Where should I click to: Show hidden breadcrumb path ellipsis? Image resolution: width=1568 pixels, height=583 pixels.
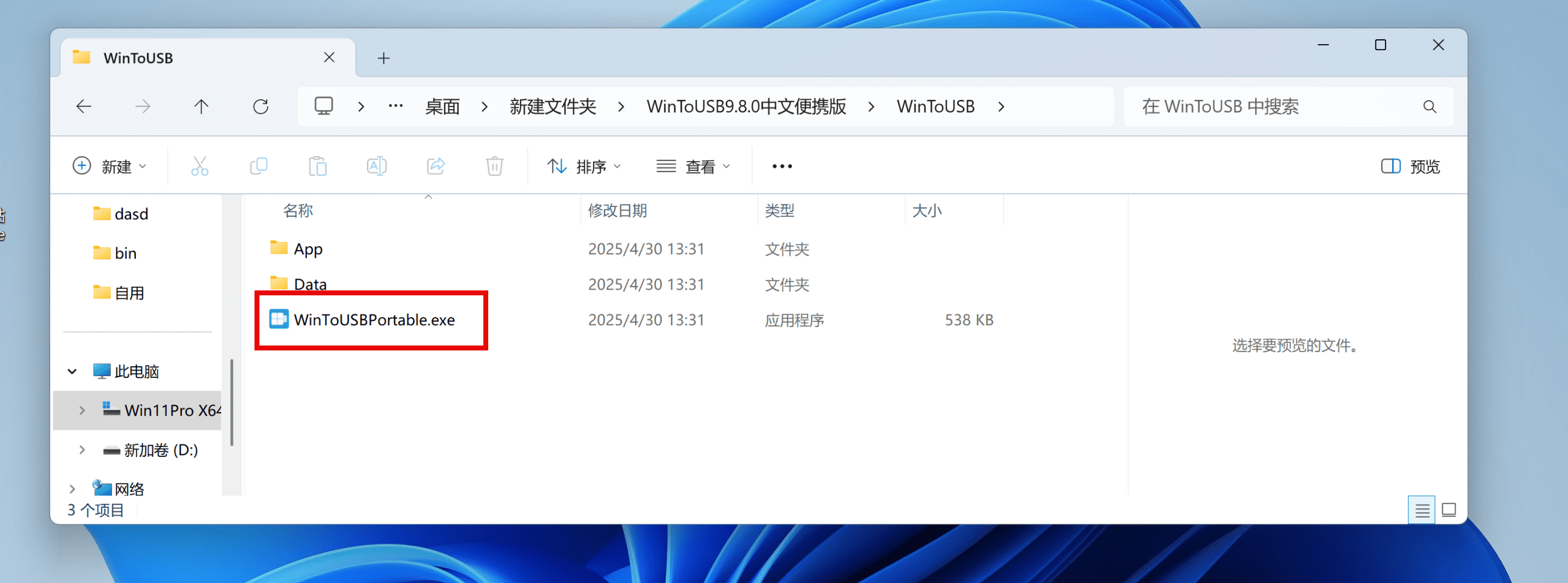[x=396, y=107]
